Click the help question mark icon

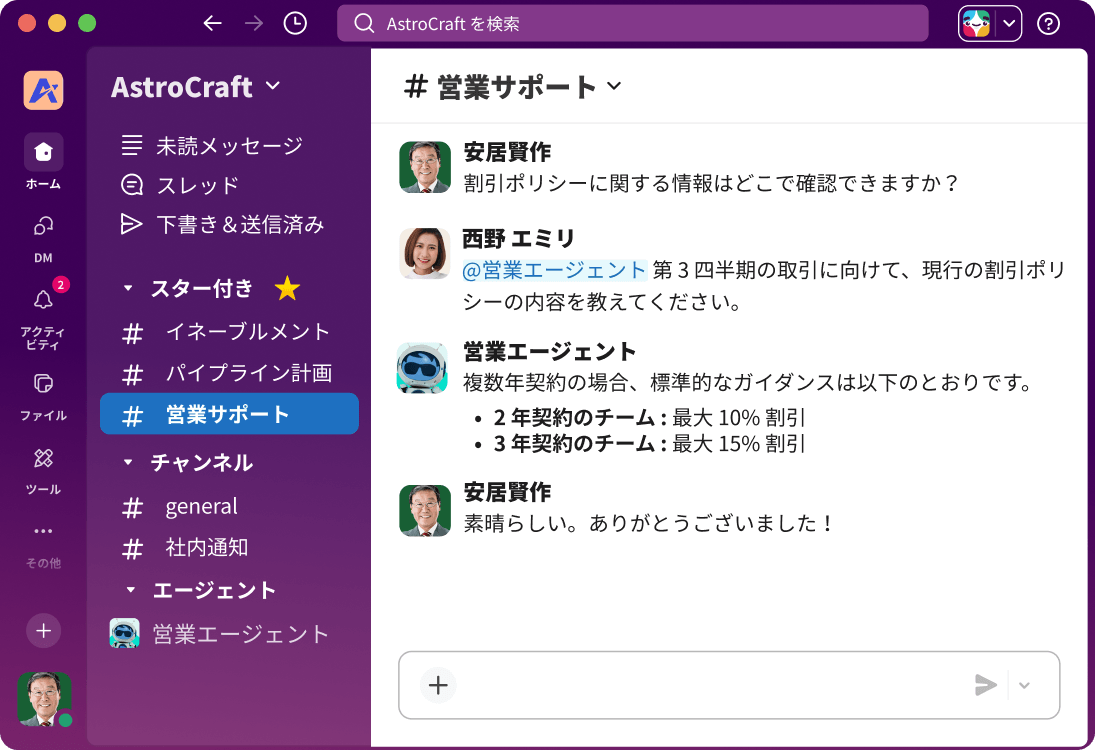click(x=1047, y=22)
